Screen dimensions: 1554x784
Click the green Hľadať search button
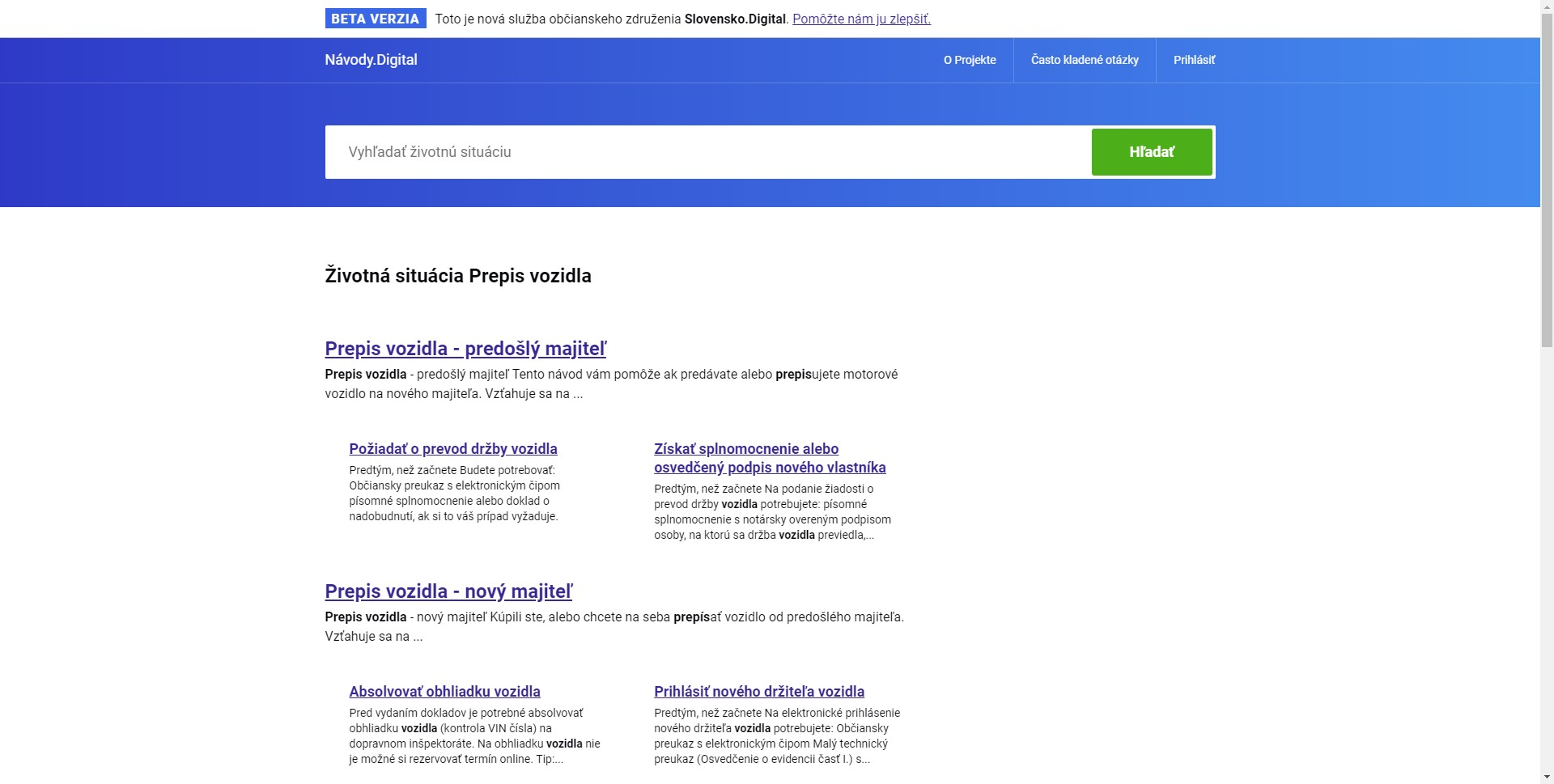coord(1151,151)
